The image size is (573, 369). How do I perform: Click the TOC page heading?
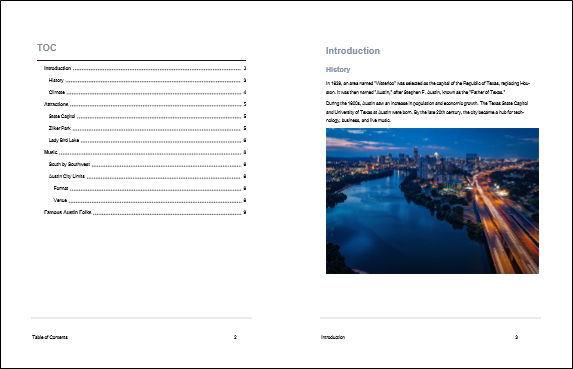(x=46, y=48)
